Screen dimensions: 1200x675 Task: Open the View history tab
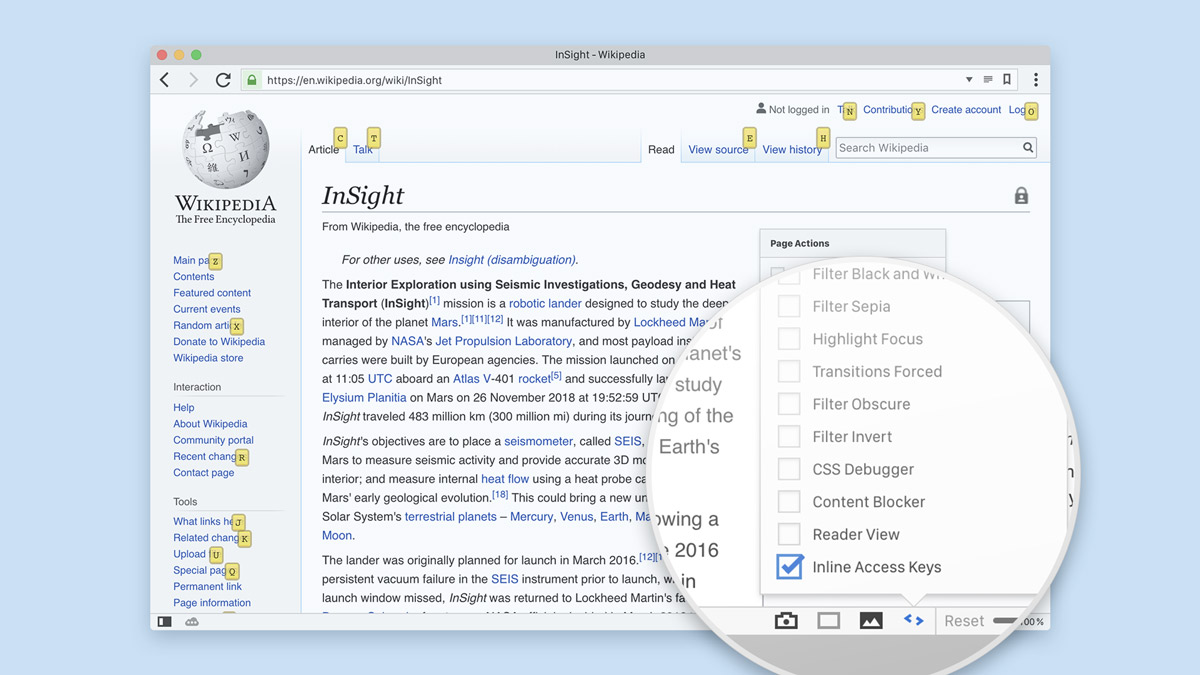pos(792,150)
